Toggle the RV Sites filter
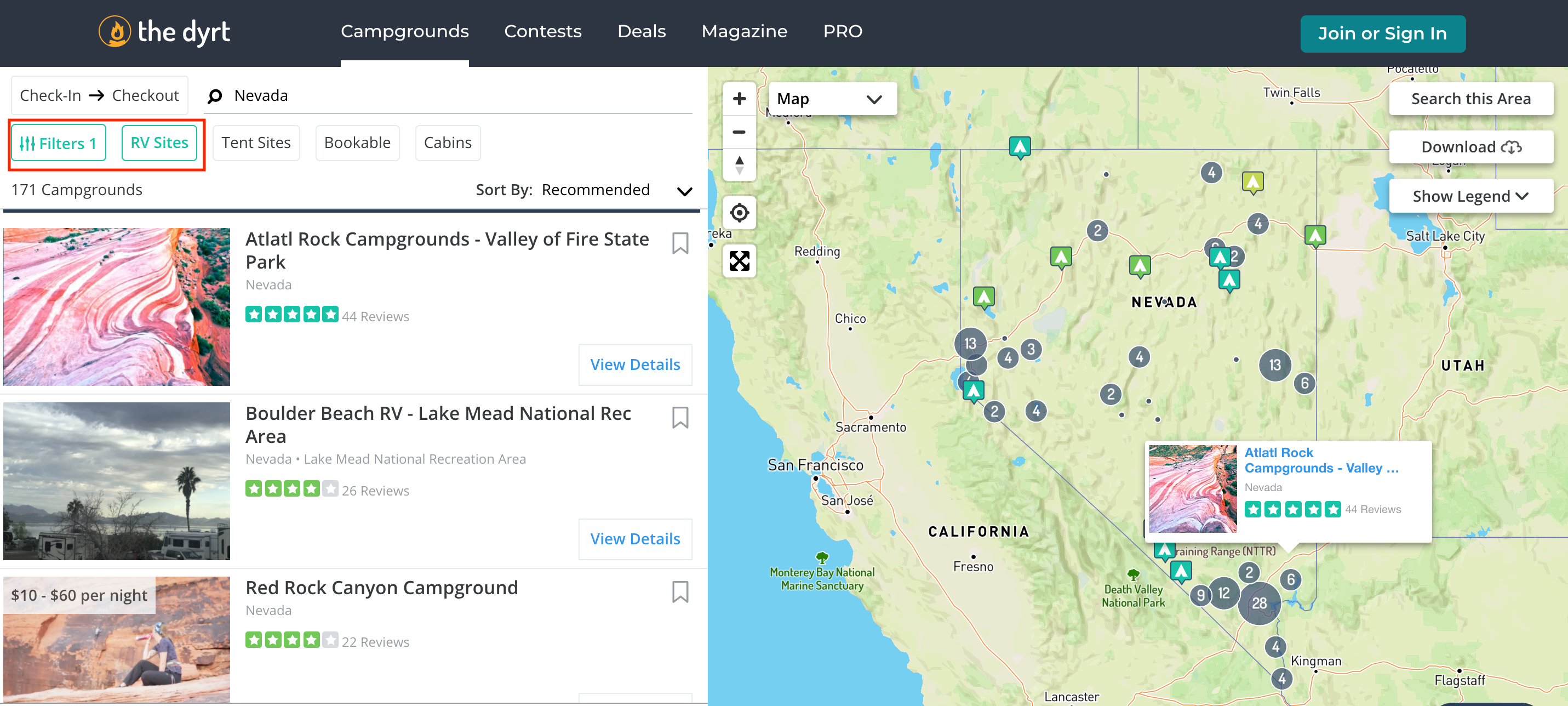This screenshot has height=706, width=1568. pos(159,143)
